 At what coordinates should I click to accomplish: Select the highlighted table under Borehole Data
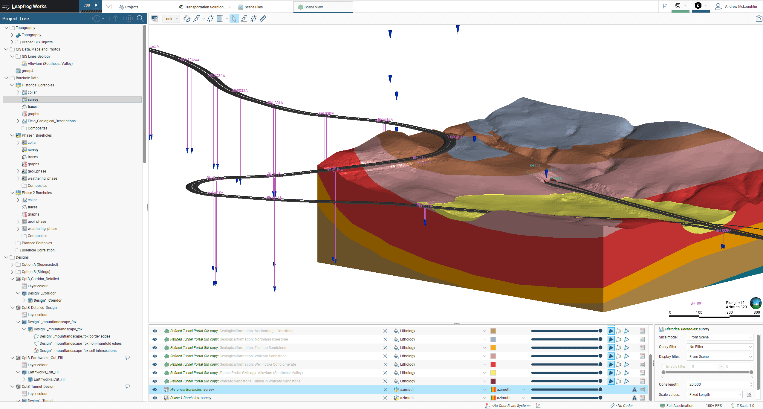point(33,100)
